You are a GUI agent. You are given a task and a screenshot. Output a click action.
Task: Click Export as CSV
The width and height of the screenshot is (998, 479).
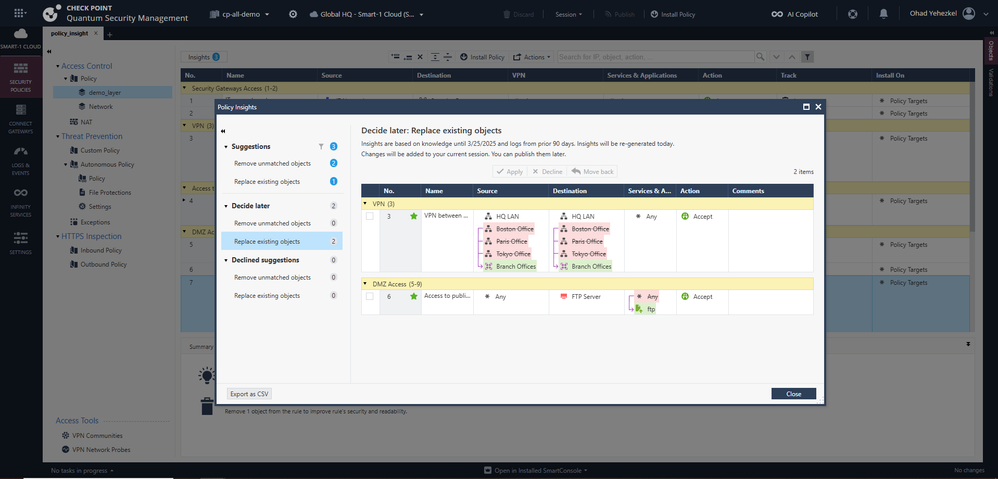(x=250, y=394)
